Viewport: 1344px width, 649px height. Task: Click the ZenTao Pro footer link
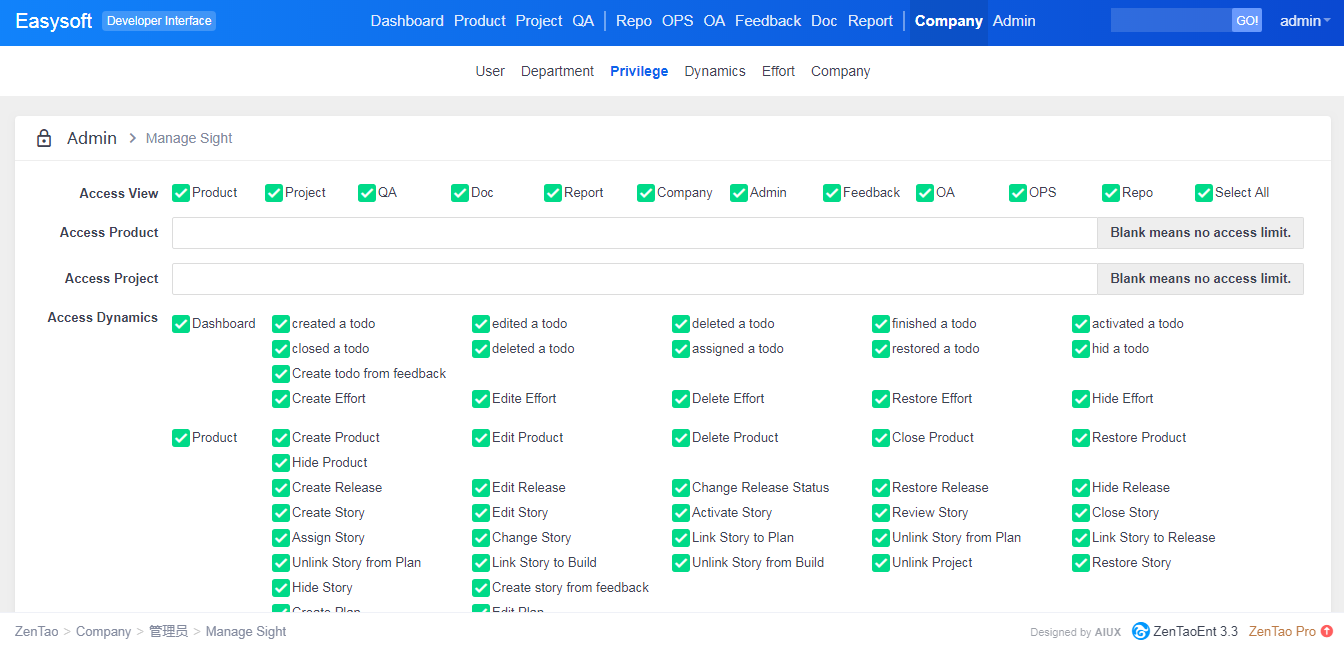[1282, 631]
